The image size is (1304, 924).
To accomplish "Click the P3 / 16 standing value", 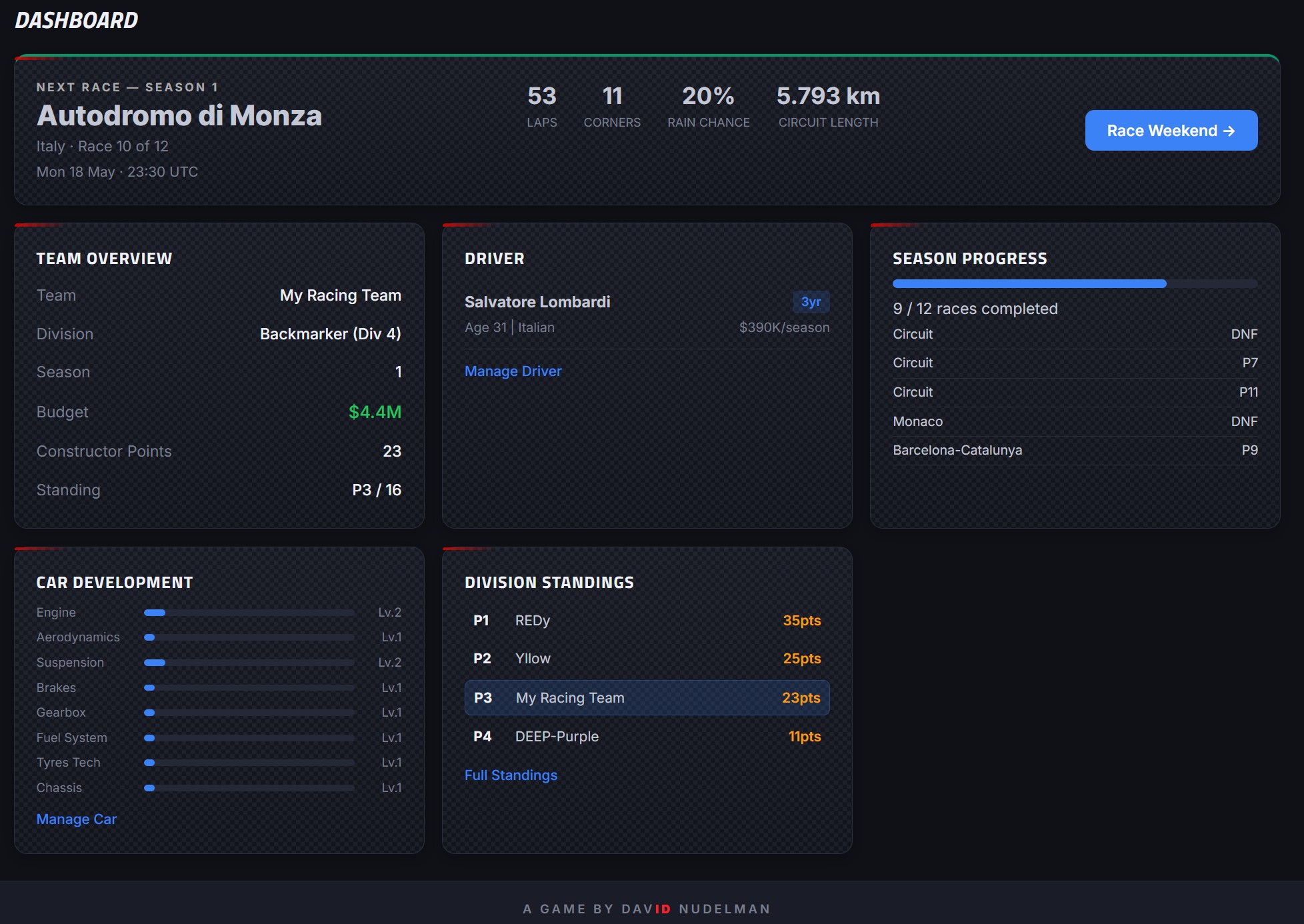I will tap(377, 490).
